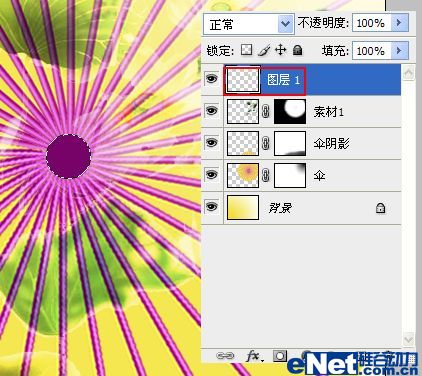The height and width of the screenshot is (376, 422).
Task: Click the 不透明度 100% value field
Action: (371, 23)
